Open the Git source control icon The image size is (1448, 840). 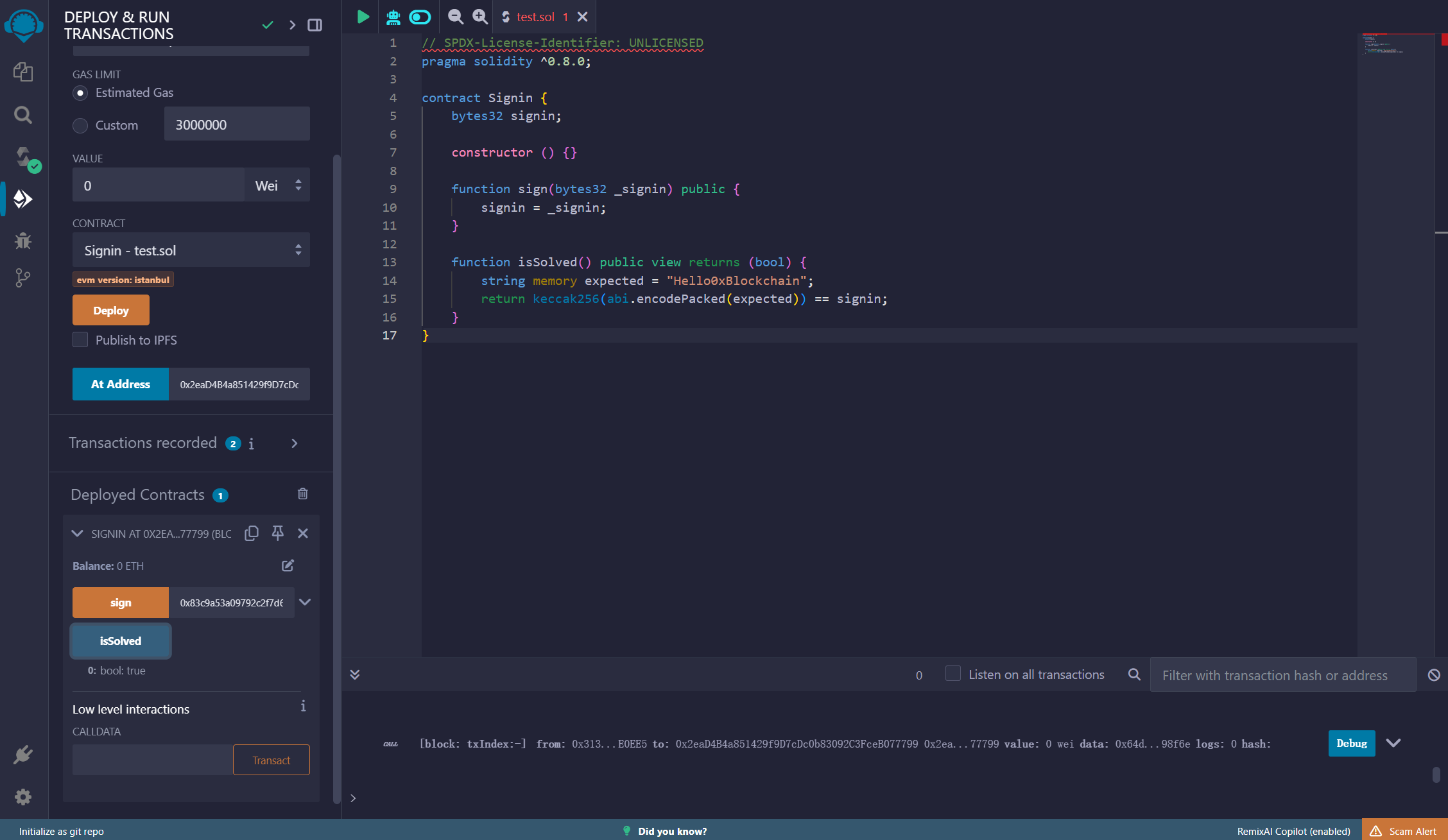[x=23, y=278]
